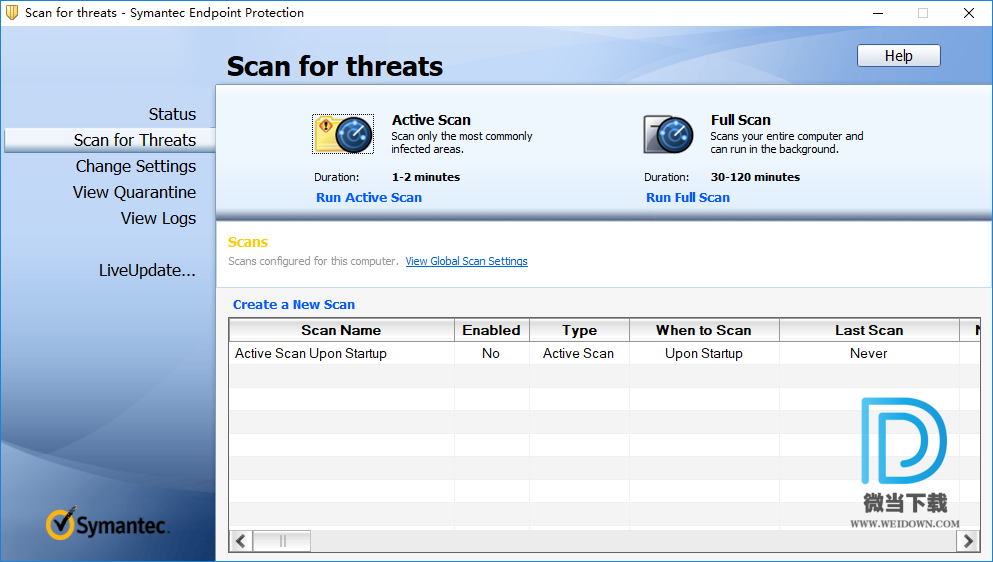The image size is (993, 562).
Task: Launch LiveUpdate from sidebar
Action: 147,270
